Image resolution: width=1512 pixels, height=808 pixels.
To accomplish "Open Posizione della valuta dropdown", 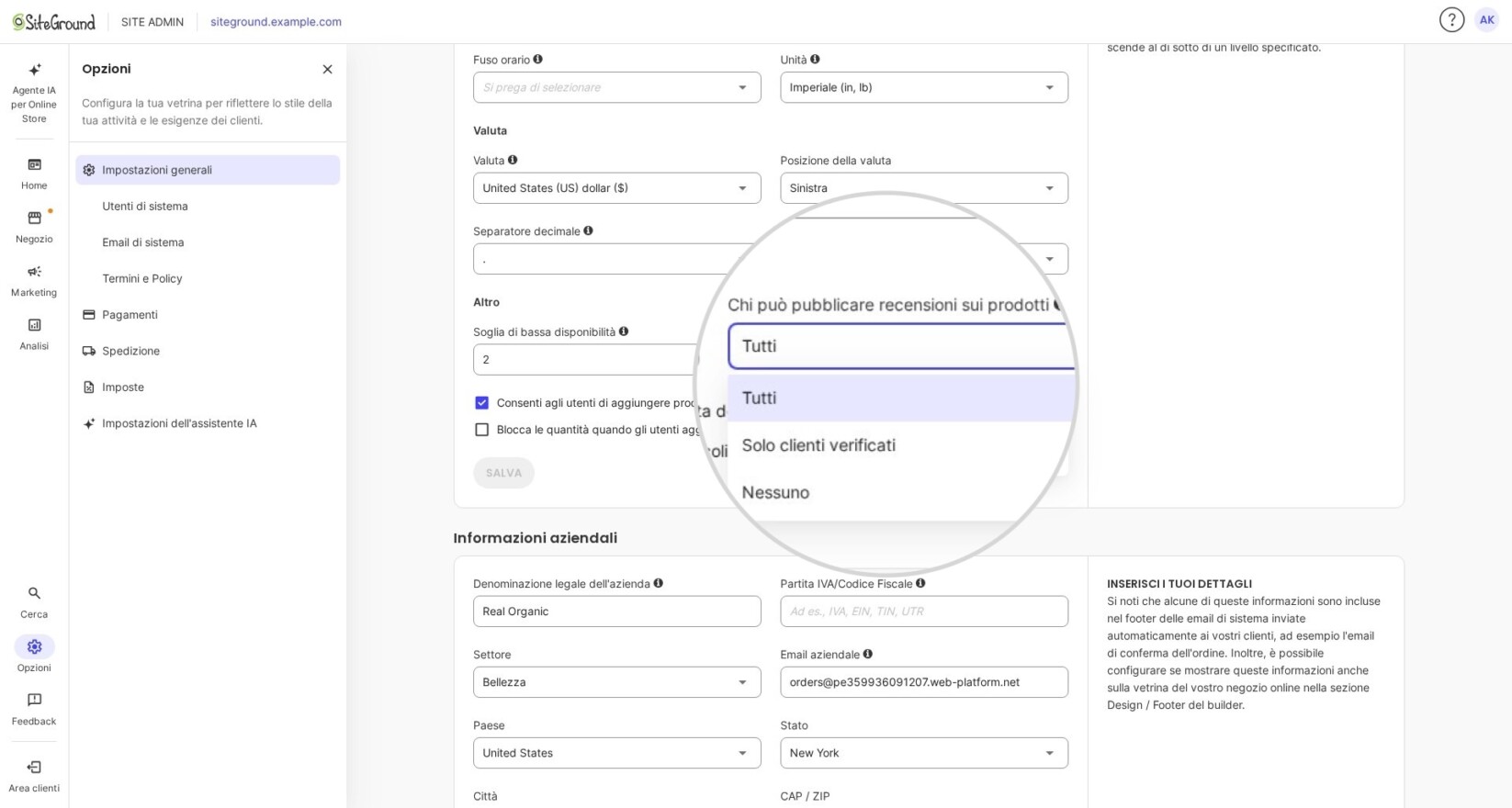I will (x=924, y=188).
